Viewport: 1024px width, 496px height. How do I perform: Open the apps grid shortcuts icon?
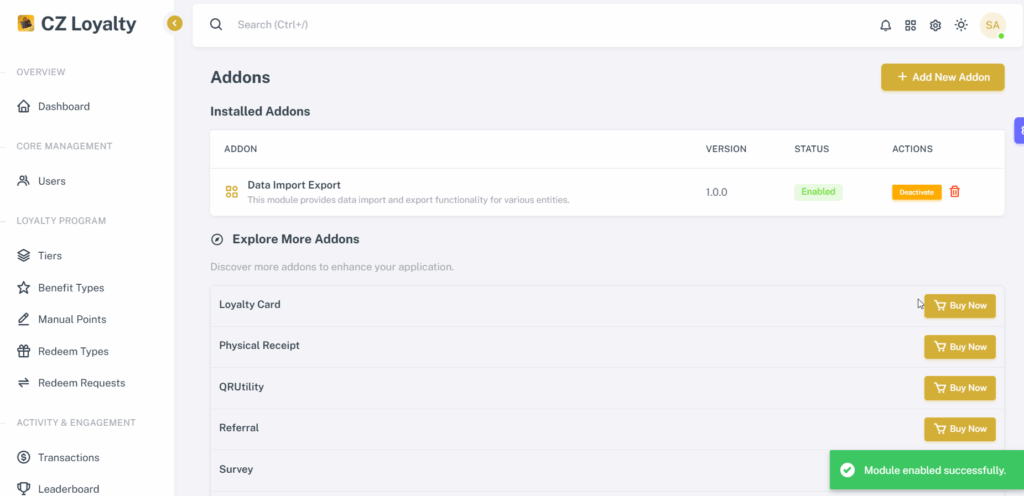[910, 25]
